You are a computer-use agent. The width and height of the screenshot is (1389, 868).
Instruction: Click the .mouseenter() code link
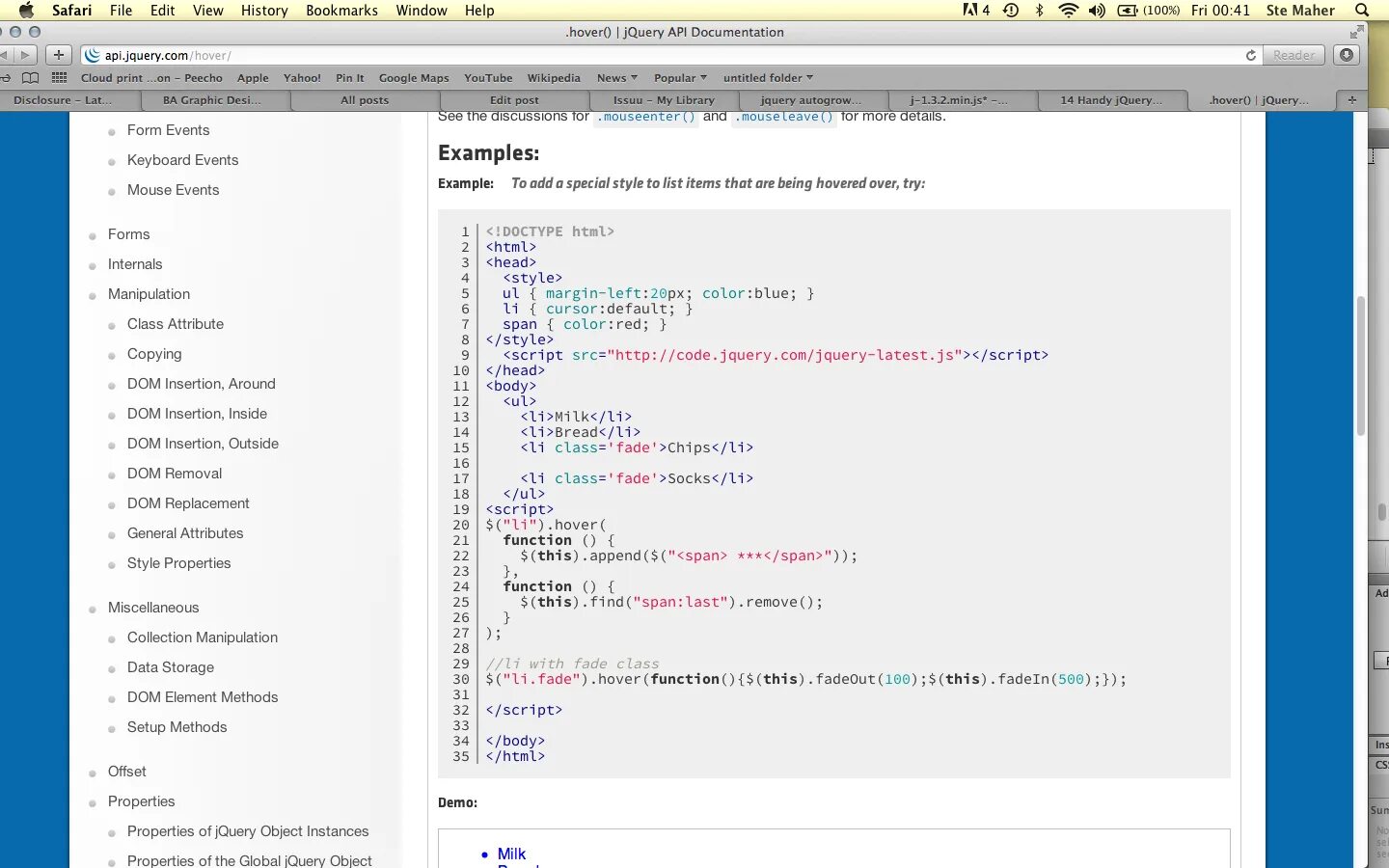[644, 117]
